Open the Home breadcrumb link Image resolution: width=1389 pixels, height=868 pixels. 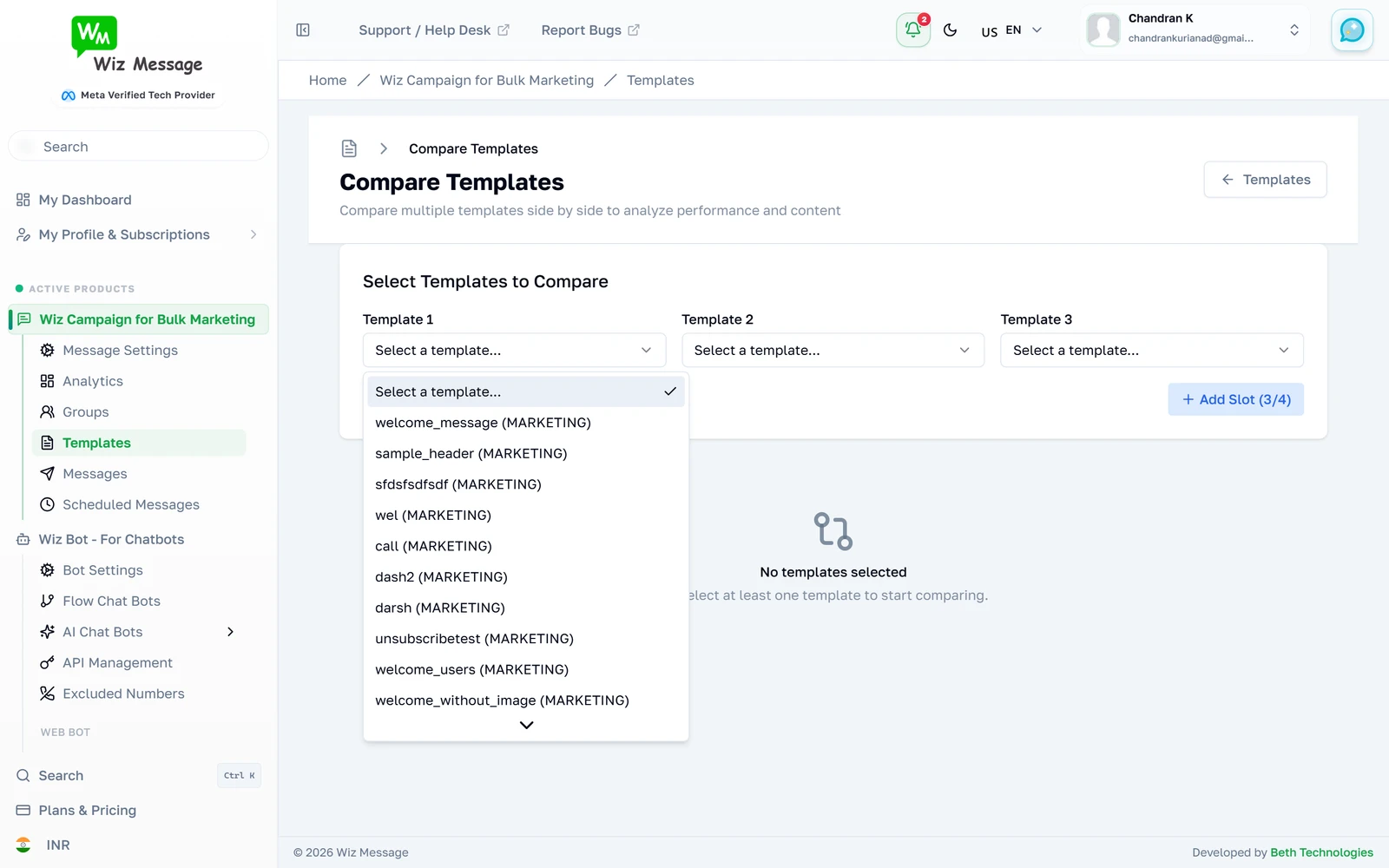(x=327, y=80)
